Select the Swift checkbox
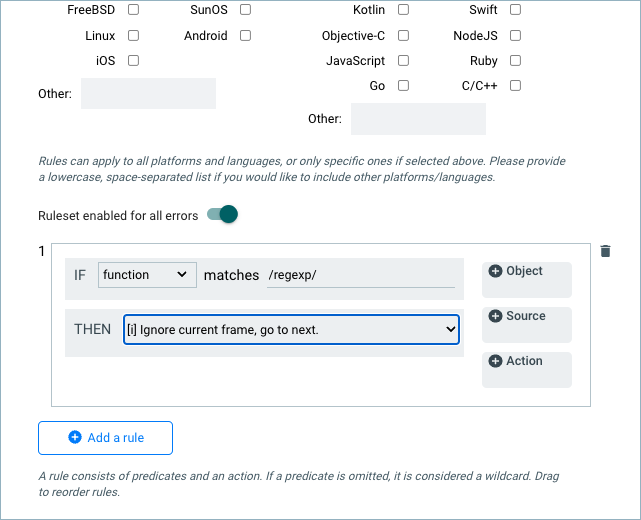Viewport: 641px width, 520px height. pyautogui.click(x=516, y=10)
